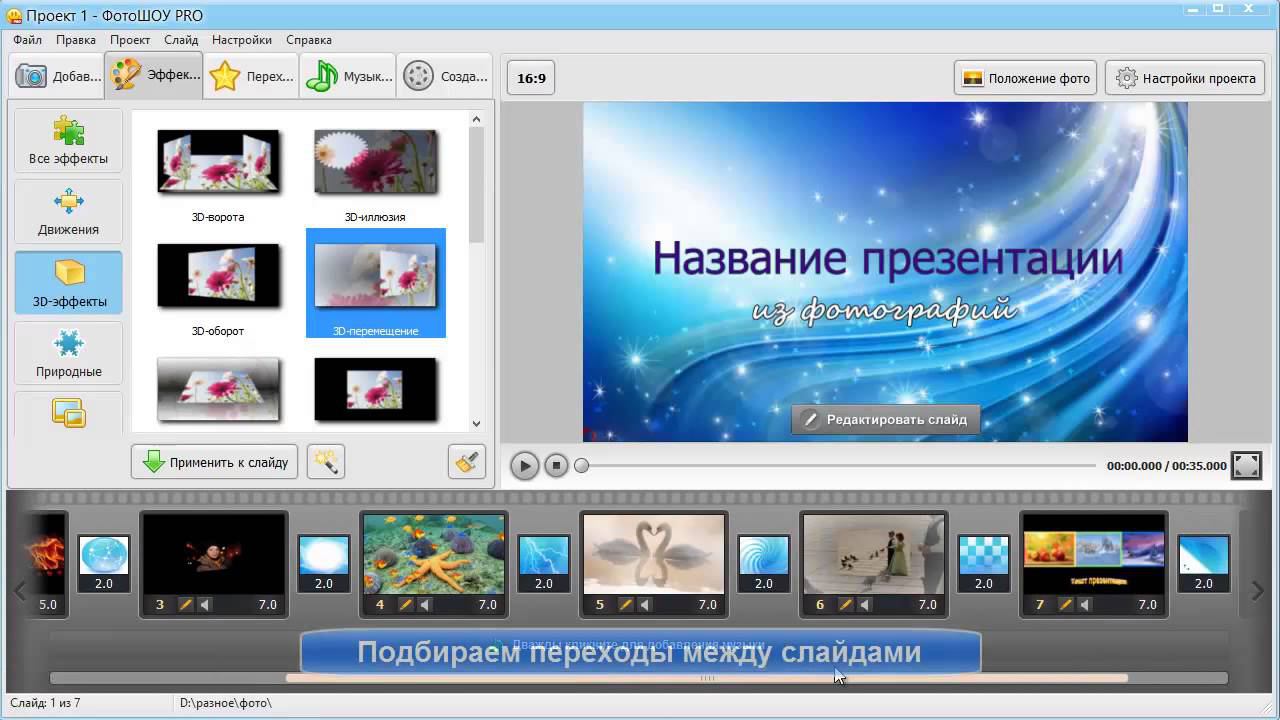
Task: Click the brush clear effects button
Action: pos(467,462)
